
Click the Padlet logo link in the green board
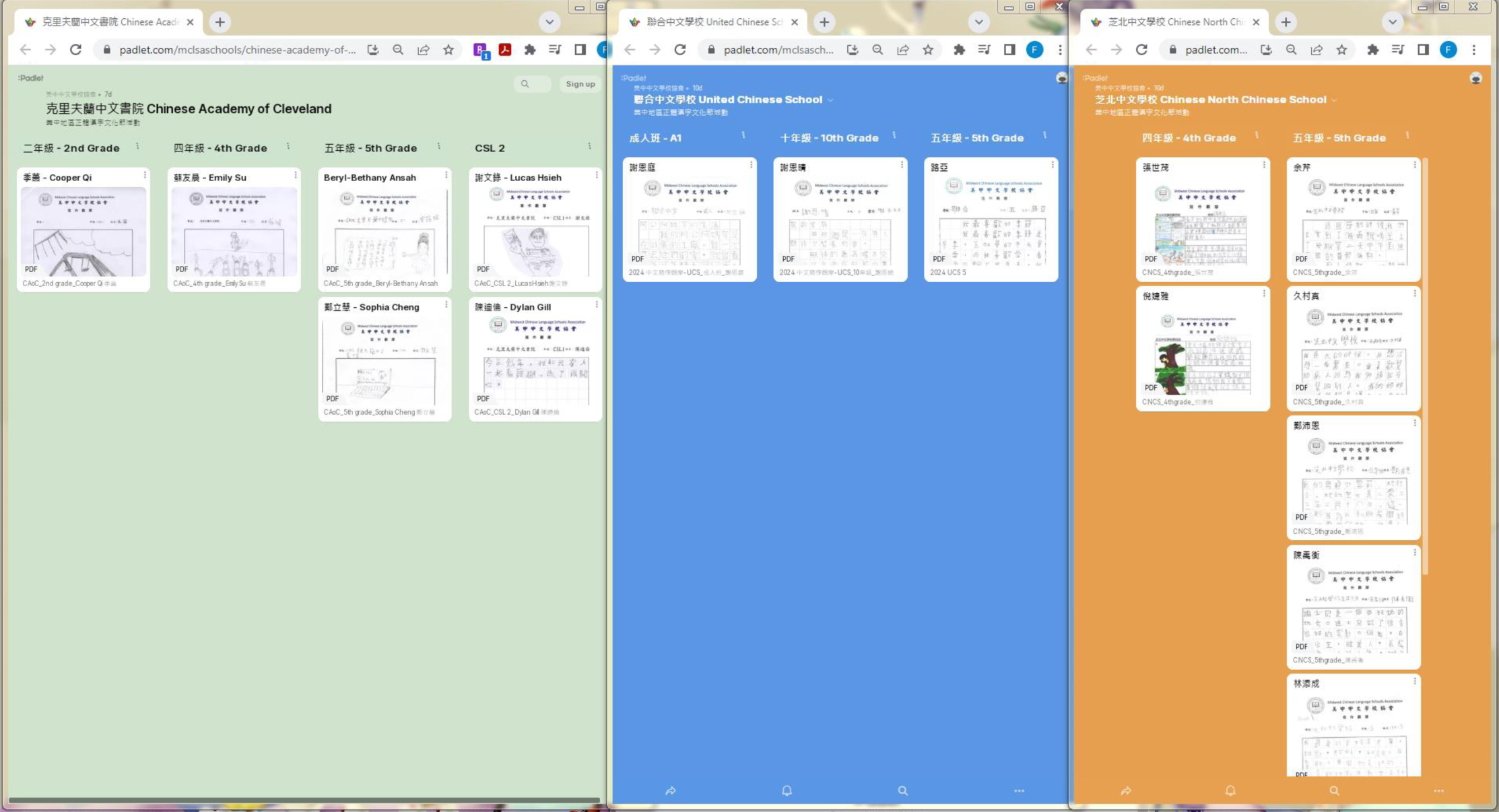point(31,78)
